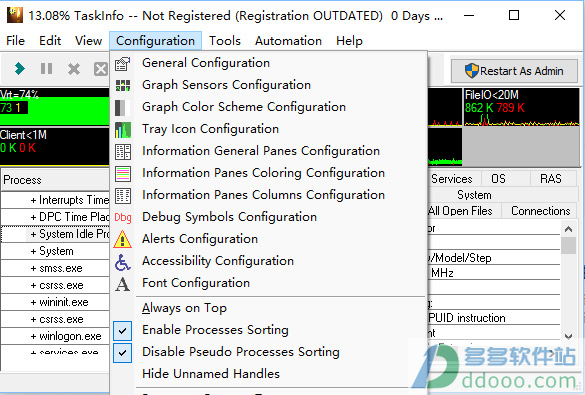Image resolution: width=585 pixels, height=395 pixels.
Task: Select Tray Icon Configuration entry
Action: [210, 129]
